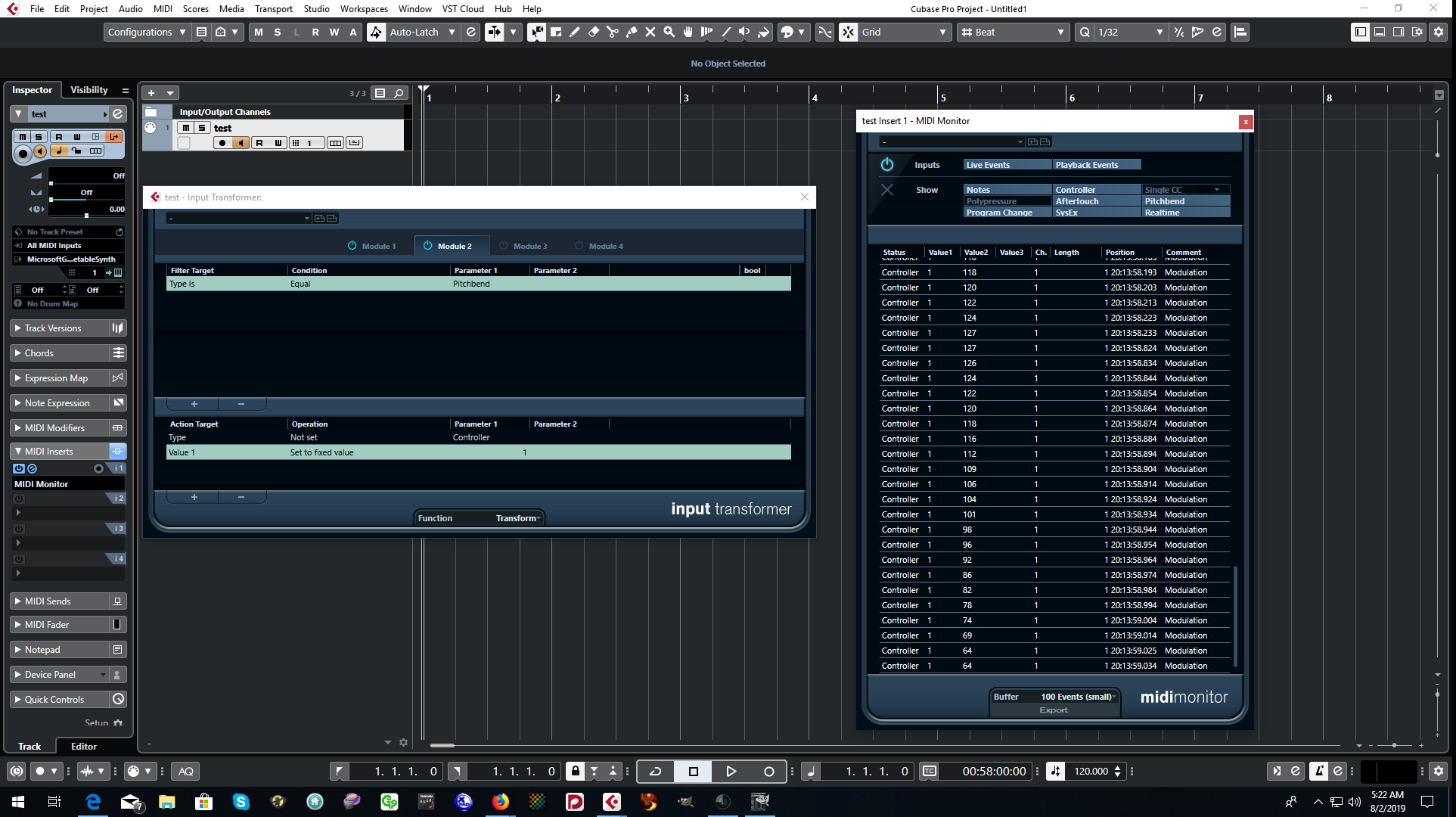The width and height of the screenshot is (1456, 817).
Task: Toggle Monitor on the test track
Action: [x=241, y=143]
